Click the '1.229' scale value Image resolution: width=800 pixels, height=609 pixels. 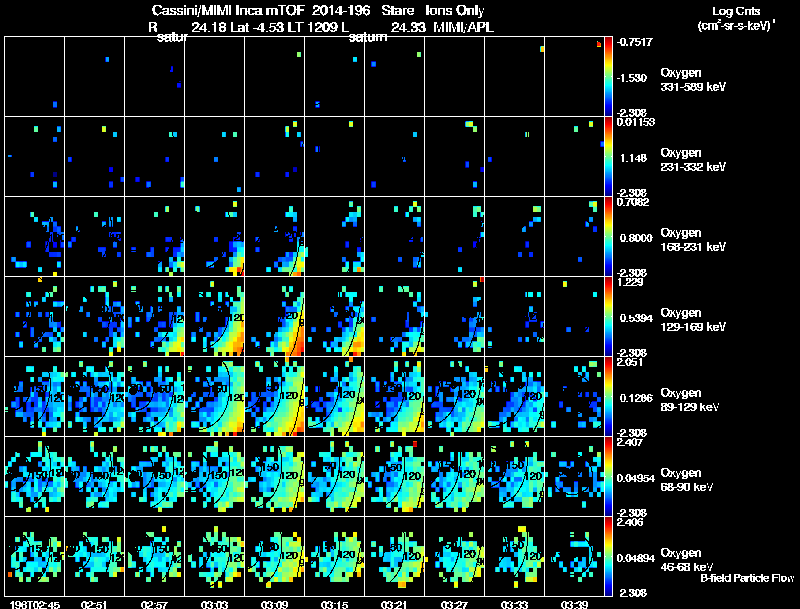(630, 282)
